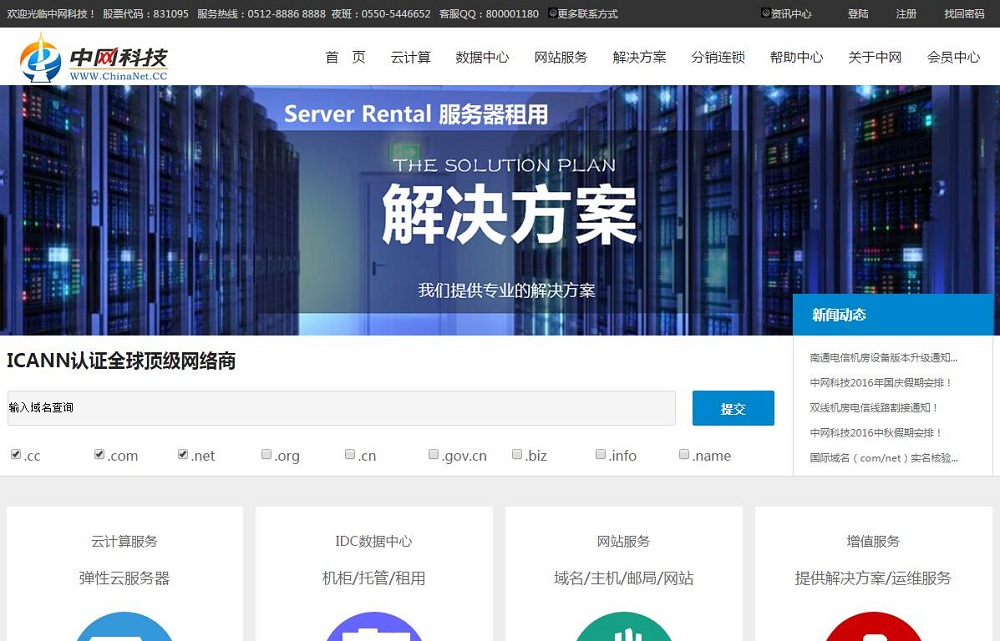This screenshot has height=641, width=1000.
Task: Open the blue cloud computing service icon
Action: click(x=124, y=626)
